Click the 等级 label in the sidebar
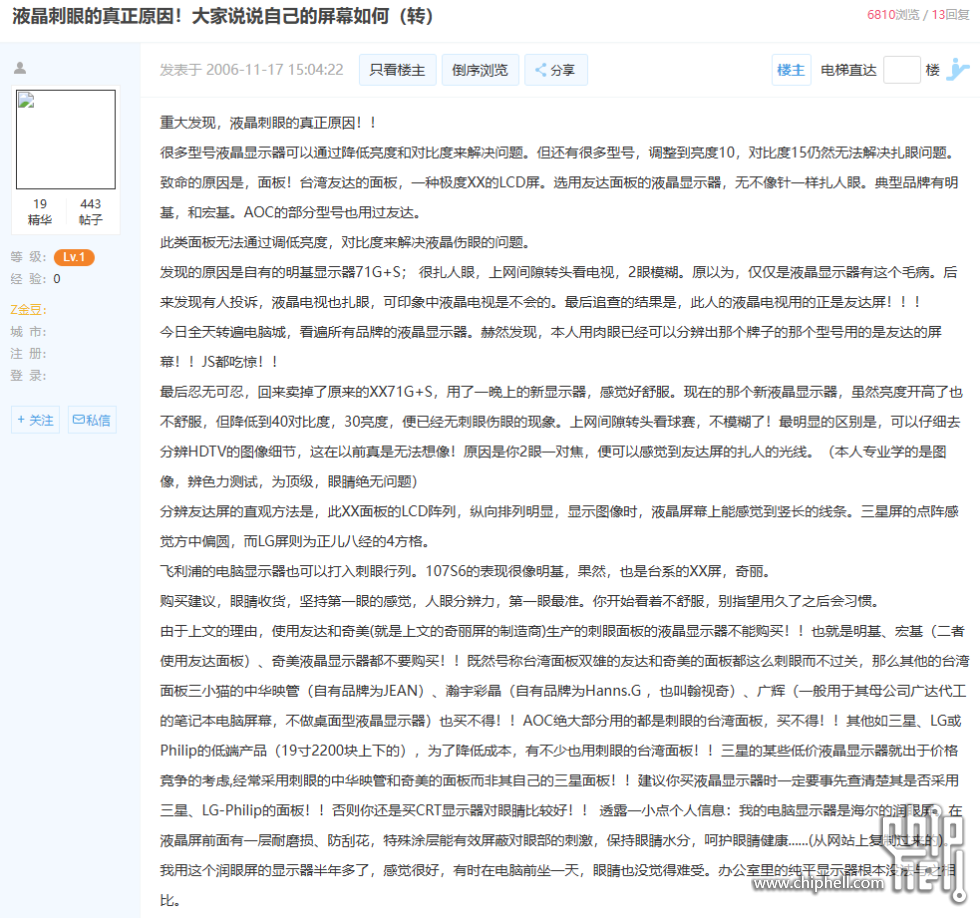Screen dimensions: 980x918 click(28, 257)
